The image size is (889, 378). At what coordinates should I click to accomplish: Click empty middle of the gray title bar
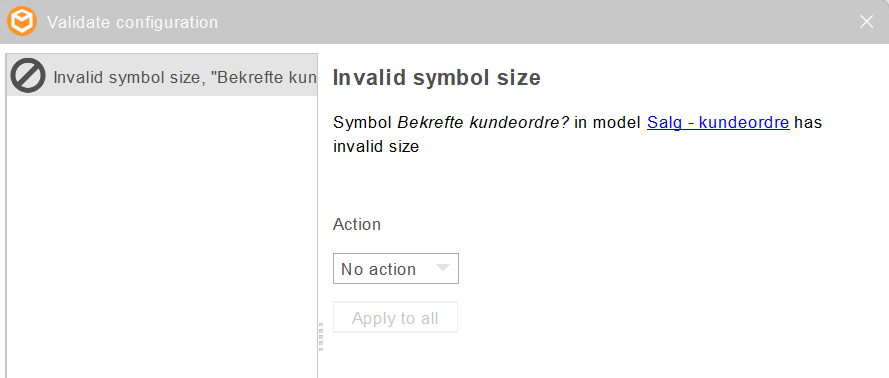[x=533, y=22]
